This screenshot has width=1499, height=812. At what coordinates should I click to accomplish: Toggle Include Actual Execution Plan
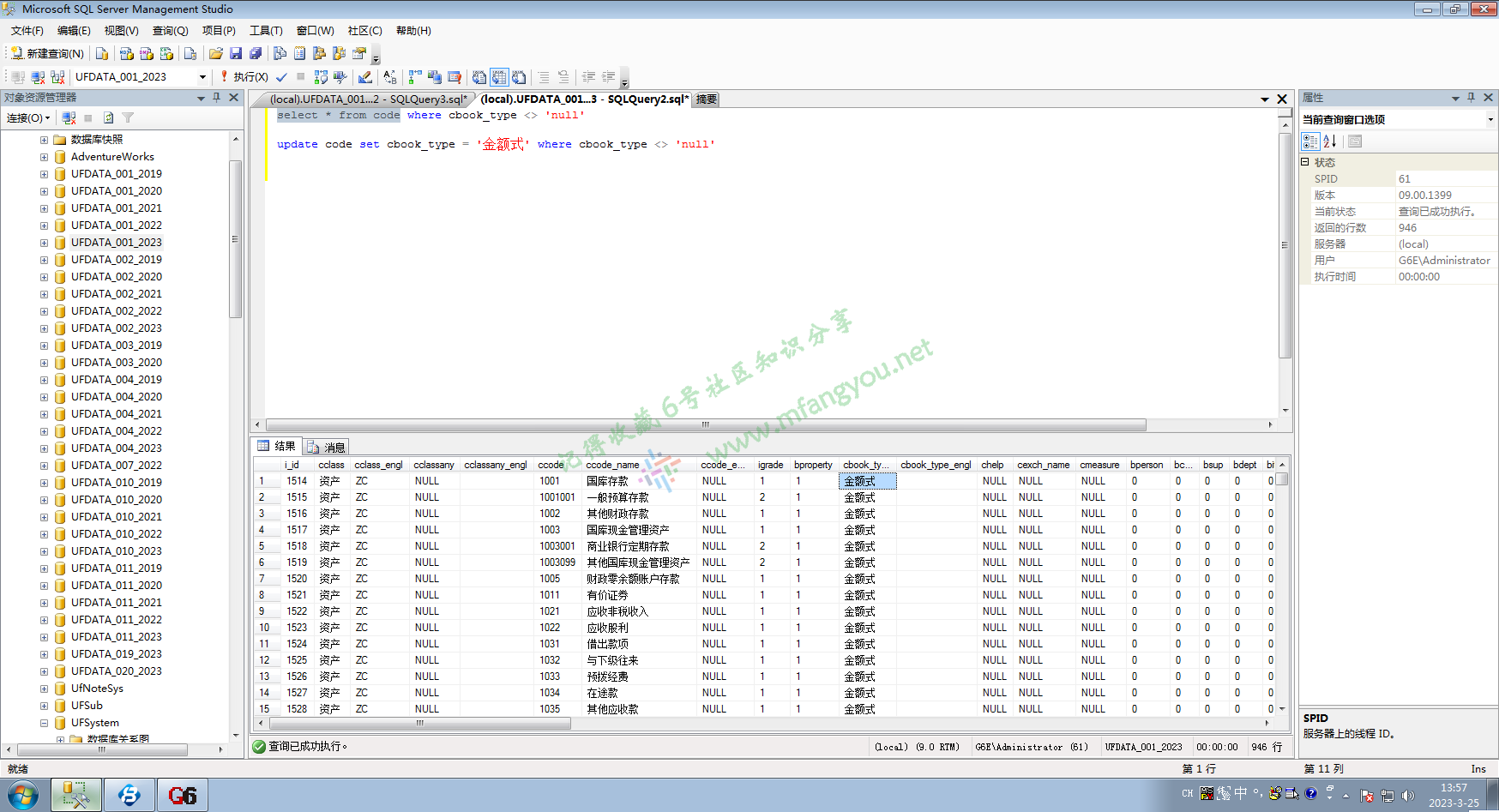coord(415,76)
